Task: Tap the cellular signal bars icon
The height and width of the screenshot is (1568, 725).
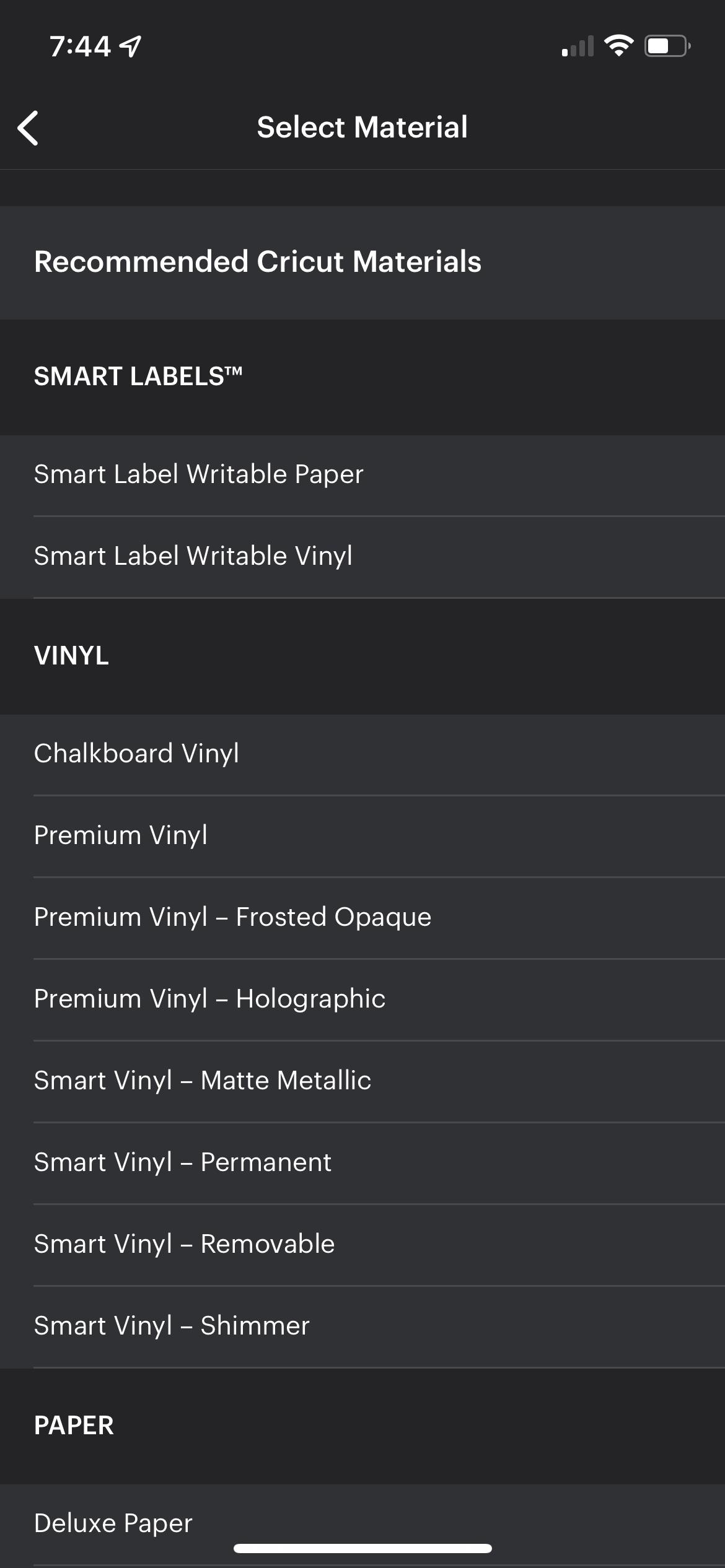Action: [x=577, y=47]
